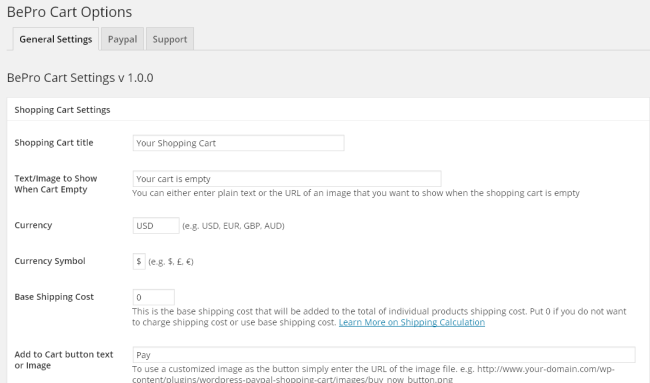Open Learn More on Shipping Calculation link
Image resolution: width=650 pixels, height=383 pixels.
pyautogui.click(x=412, y=322)
